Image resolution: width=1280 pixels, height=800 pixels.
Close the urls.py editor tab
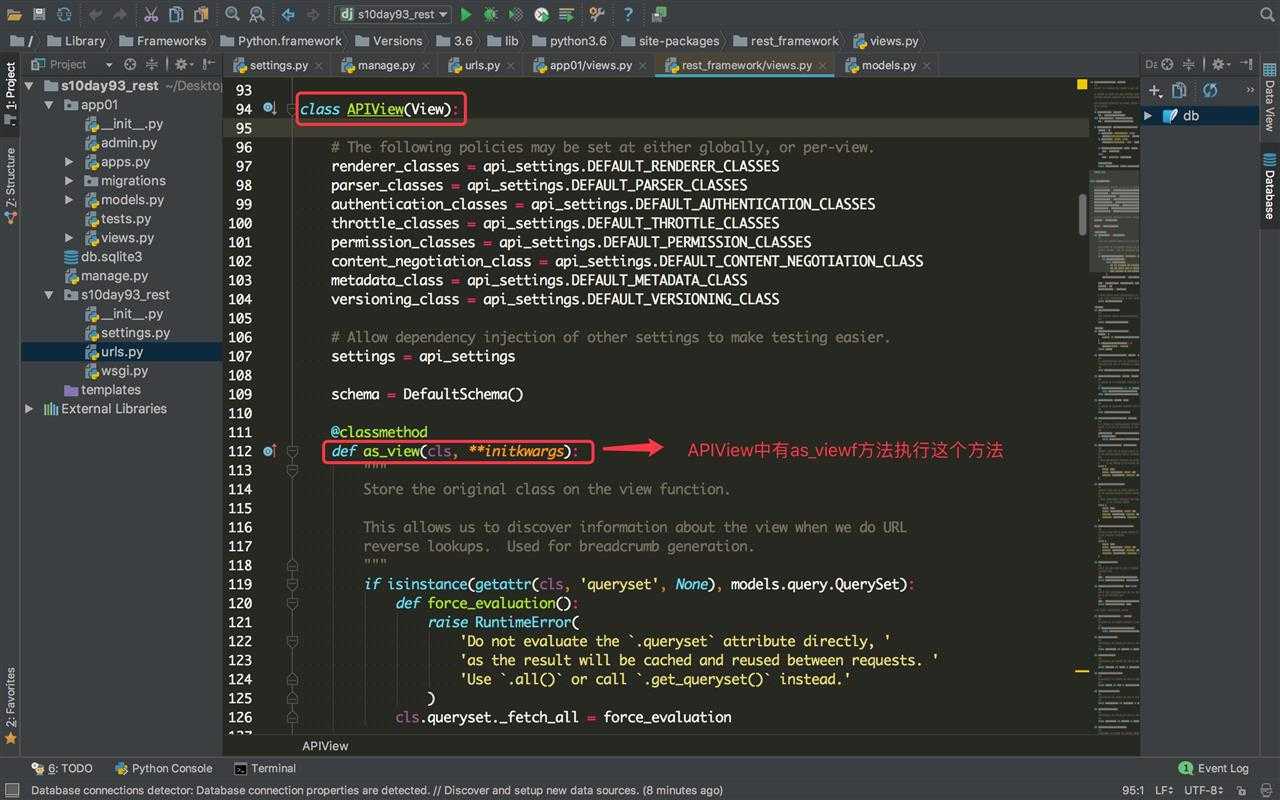(x=511, y=66)
